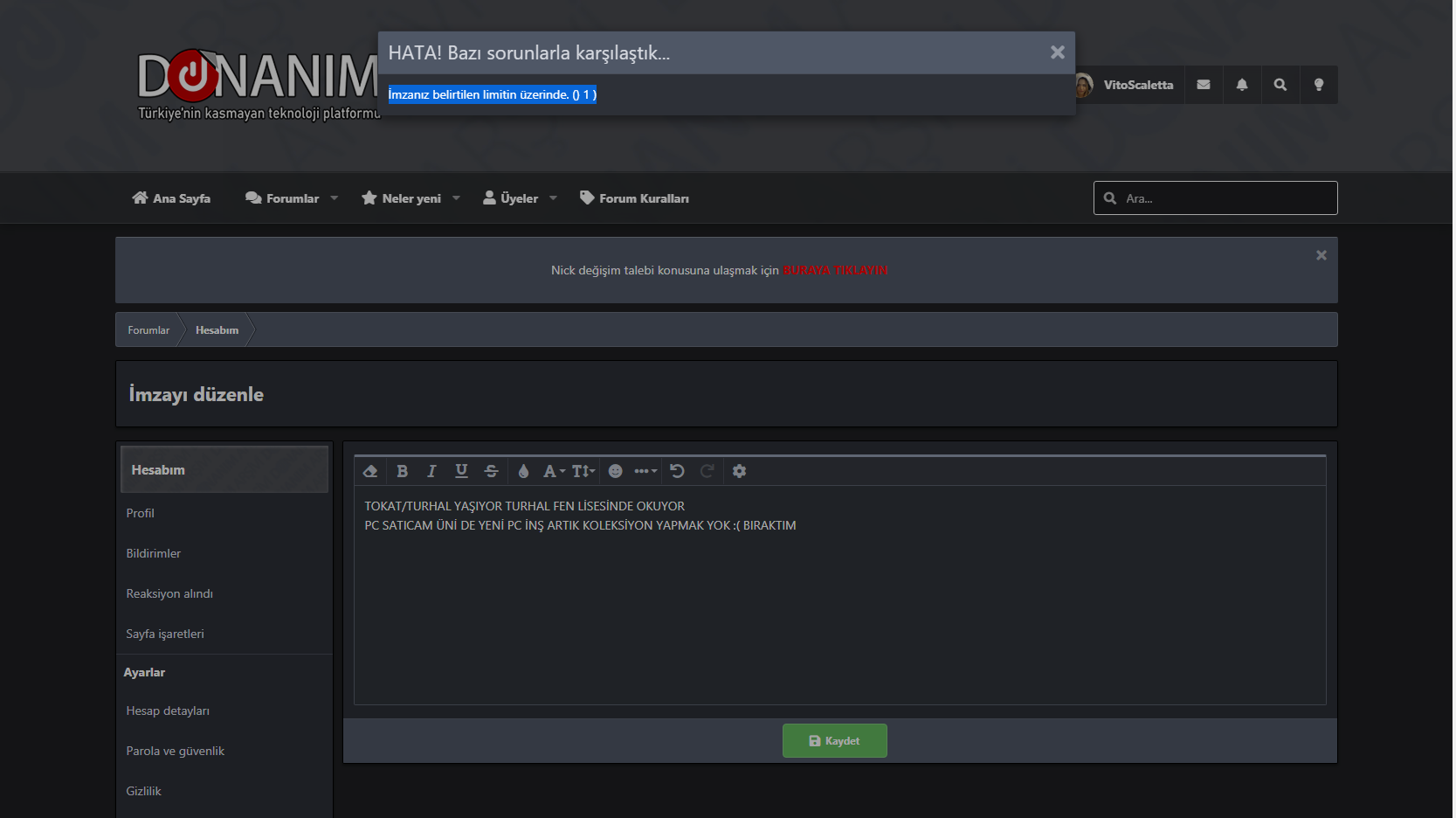
Task: Open the font size dropdown
Action: tap(583, 471)
